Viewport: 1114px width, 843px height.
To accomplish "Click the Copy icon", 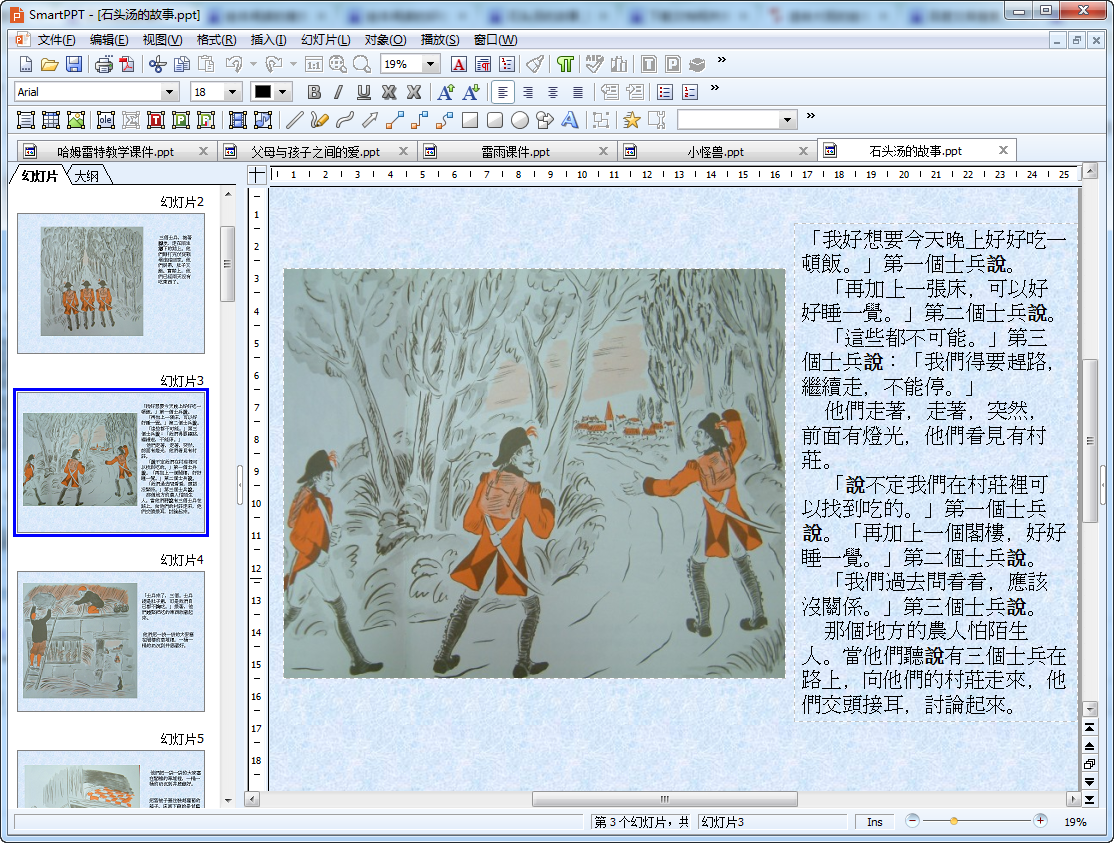I will pos(182,65).
